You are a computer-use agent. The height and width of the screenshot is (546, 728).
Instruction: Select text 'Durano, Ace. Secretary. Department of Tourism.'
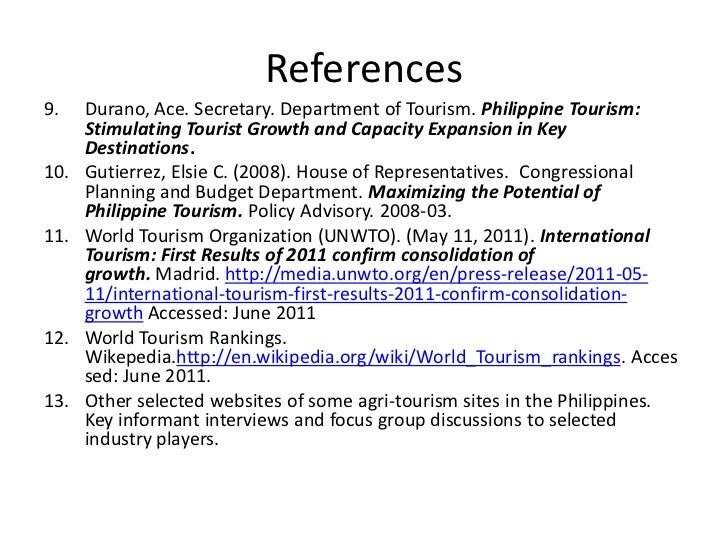[x=280, y=109]
